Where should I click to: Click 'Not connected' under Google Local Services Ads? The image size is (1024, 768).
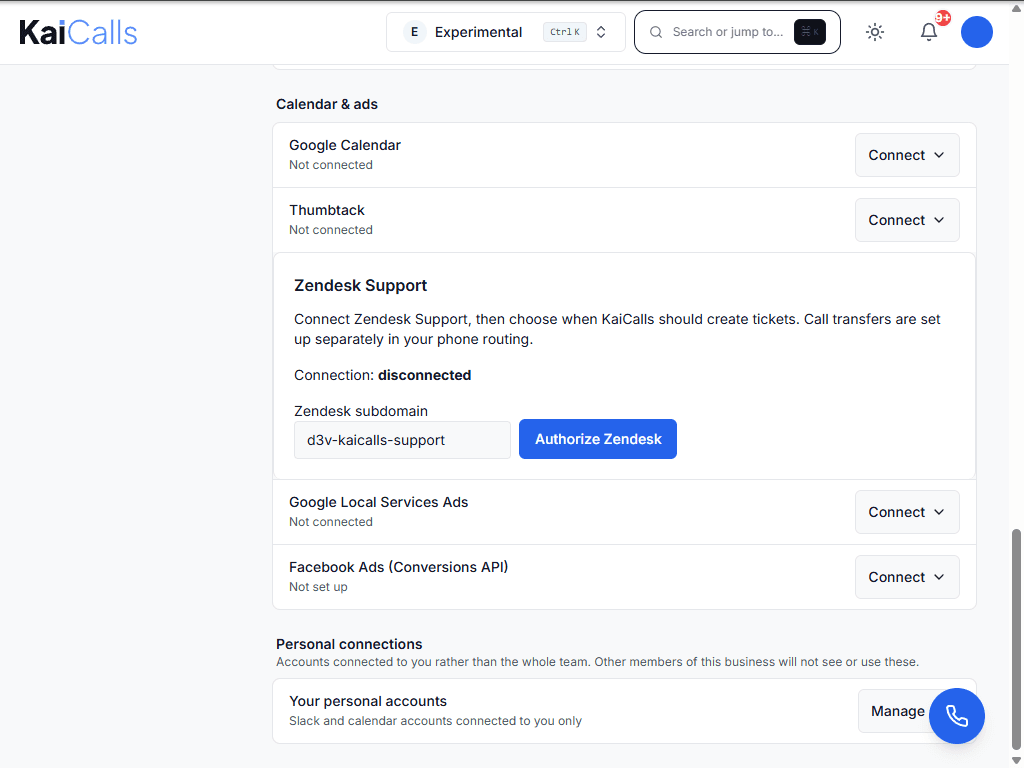point(331,522)
